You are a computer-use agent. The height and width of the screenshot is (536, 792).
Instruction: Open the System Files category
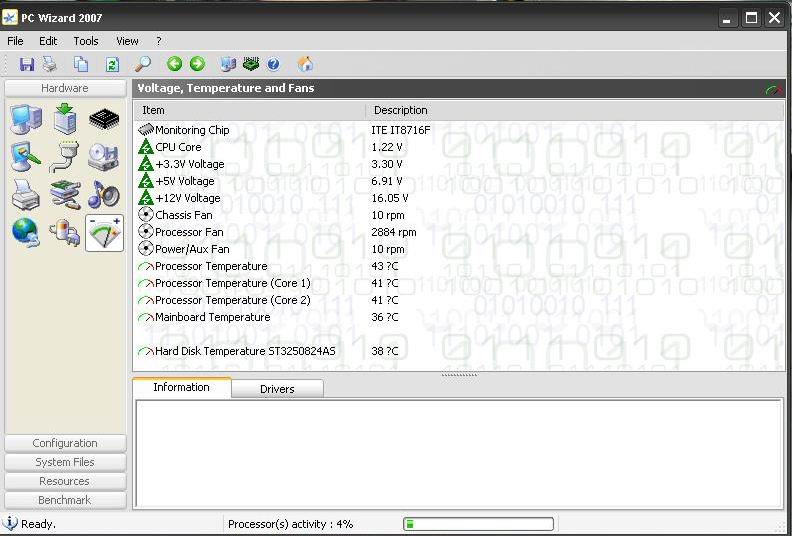pos(65,462)
